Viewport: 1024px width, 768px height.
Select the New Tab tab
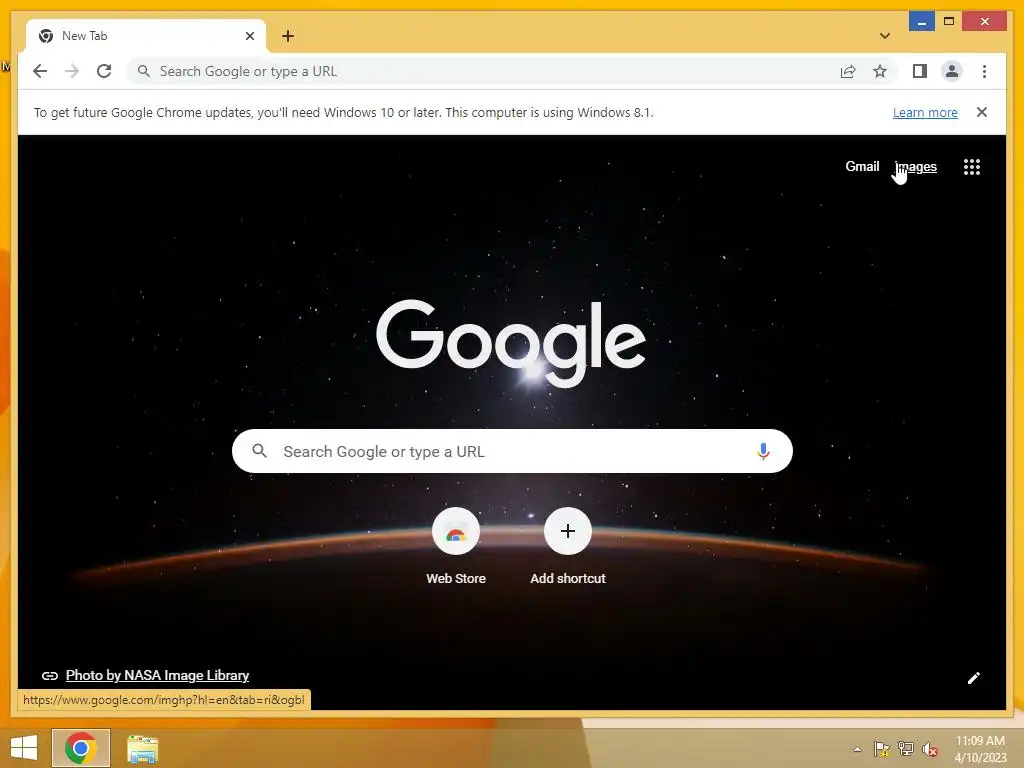(x=146, y=36)
